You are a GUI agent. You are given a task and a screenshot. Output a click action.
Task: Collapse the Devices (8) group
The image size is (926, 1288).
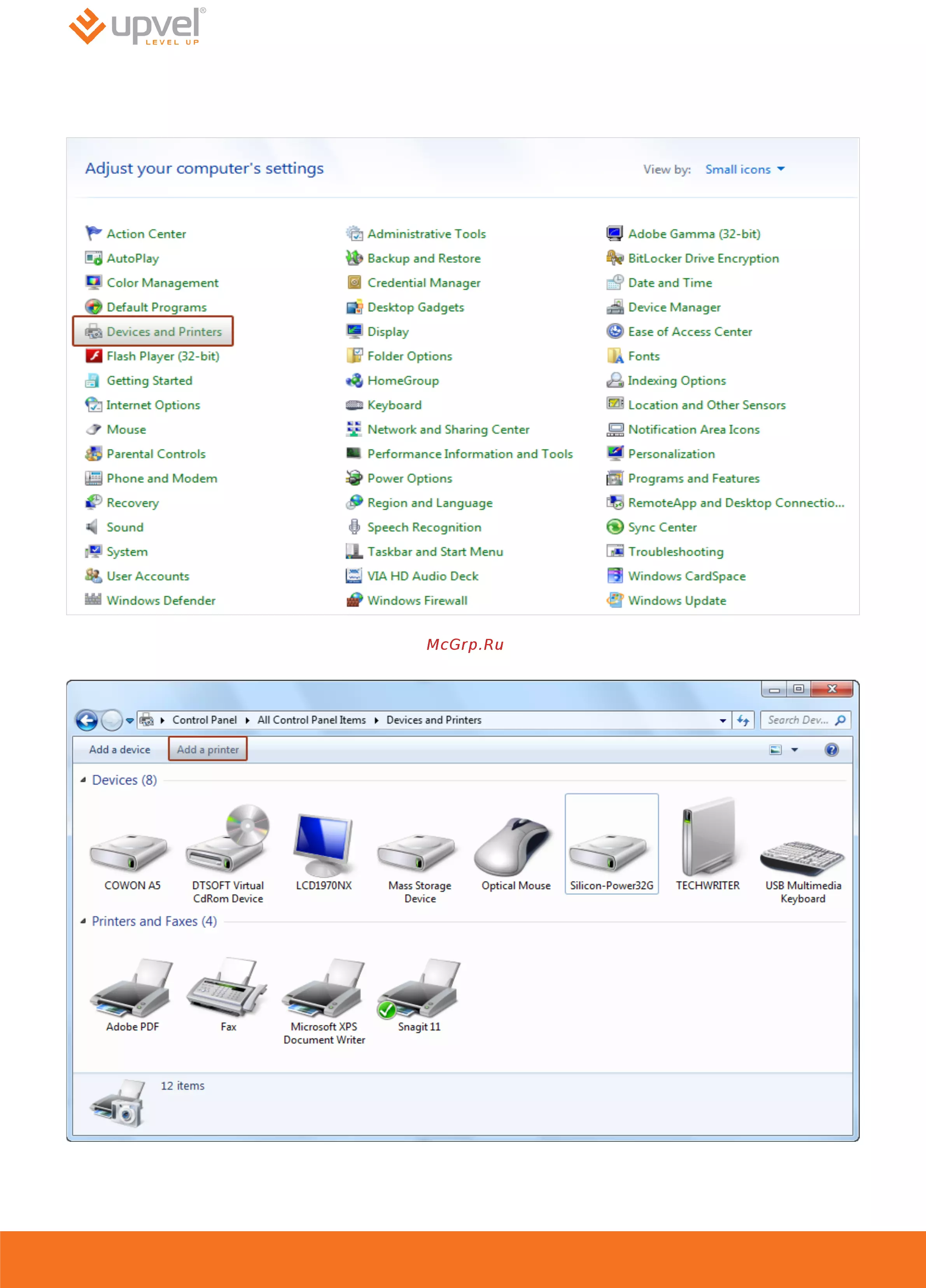(84, 780)
